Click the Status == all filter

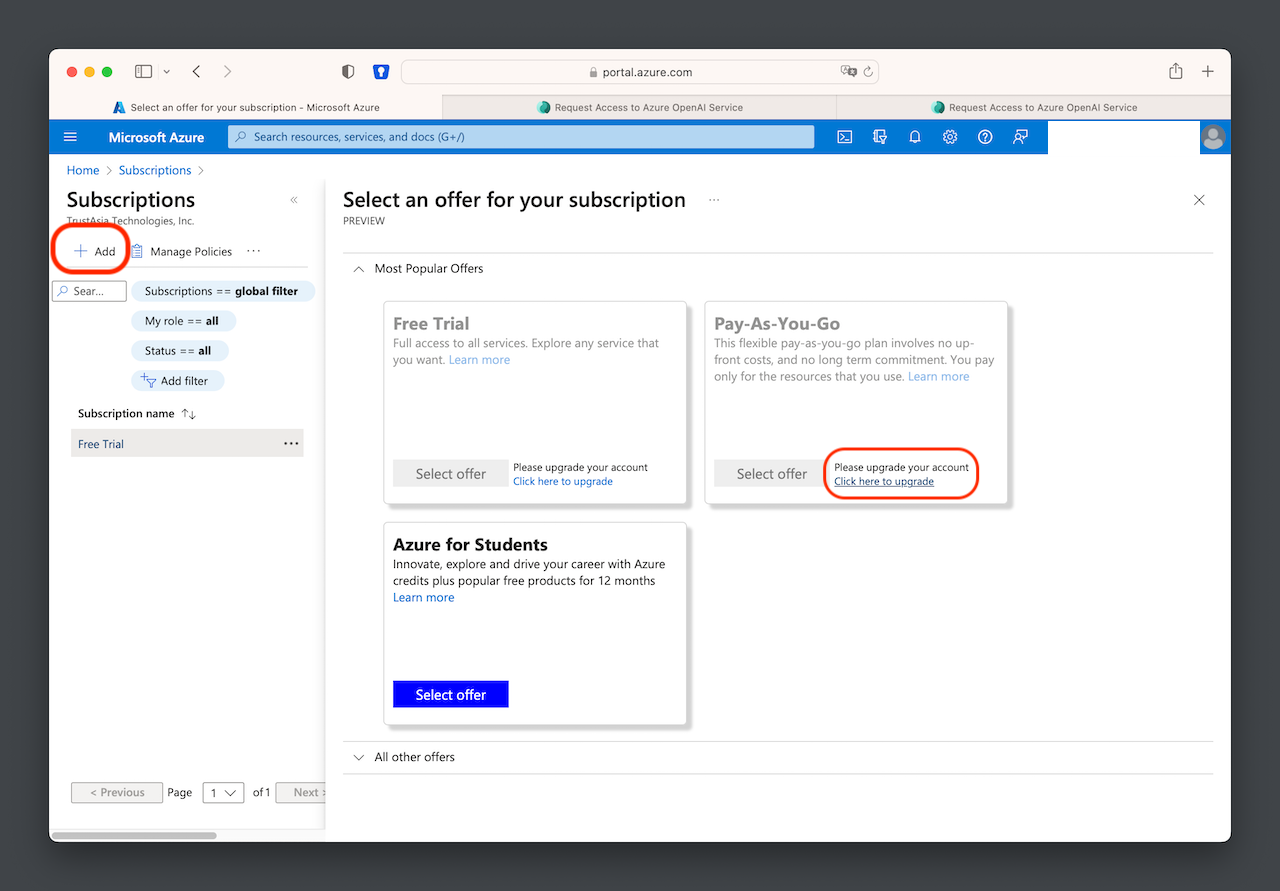[179, 351]
